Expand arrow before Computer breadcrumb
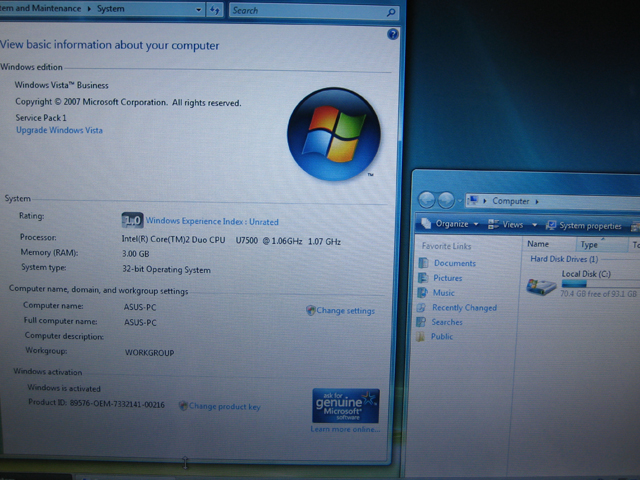Screen dimensions: 640x480 (485, 201)
